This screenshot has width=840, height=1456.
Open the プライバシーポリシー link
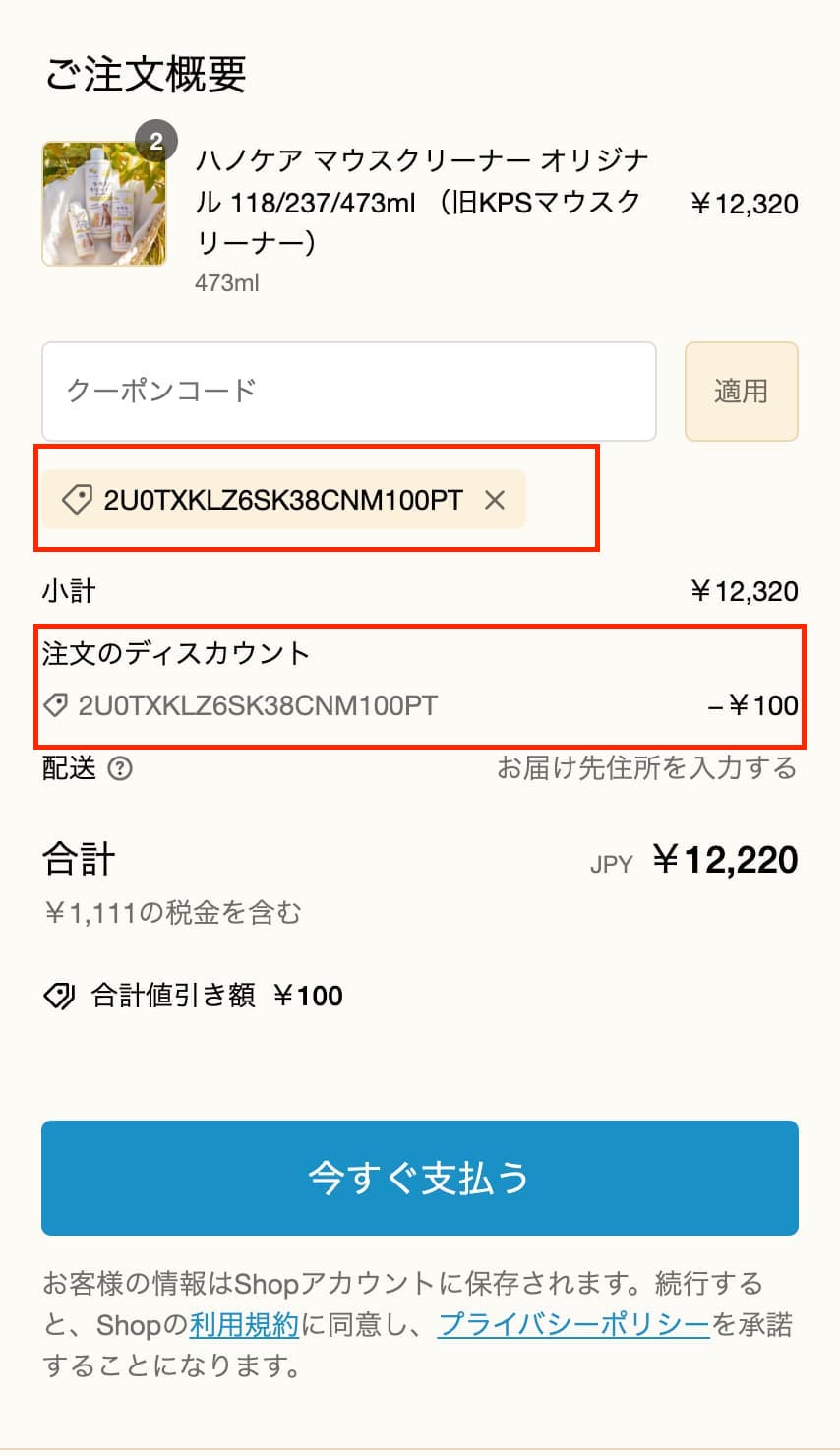tap(573, 1325)
